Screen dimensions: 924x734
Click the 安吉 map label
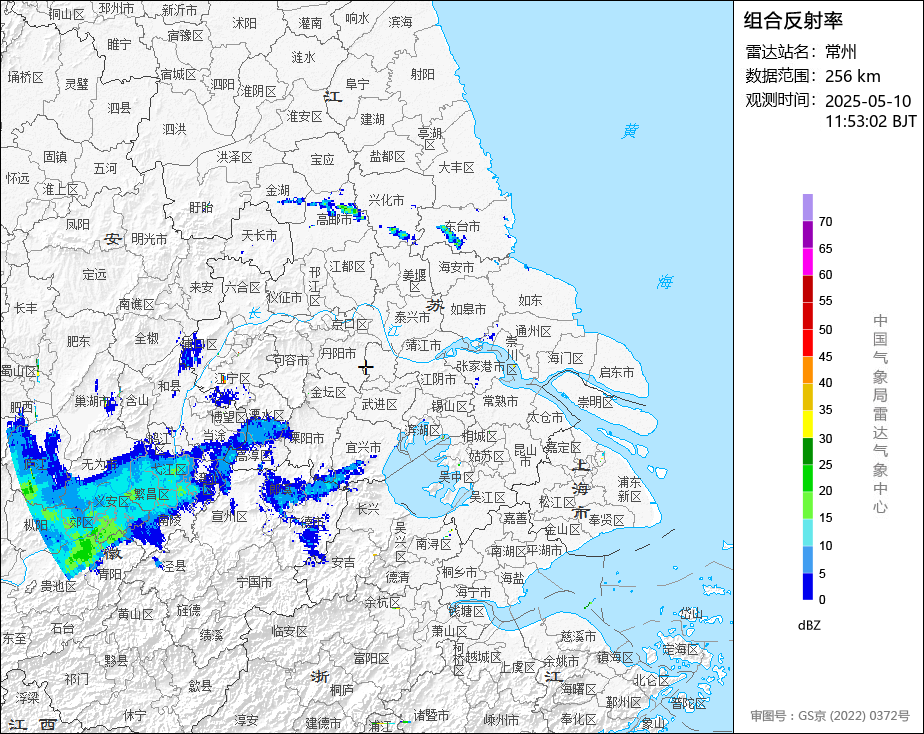(343, 563)
